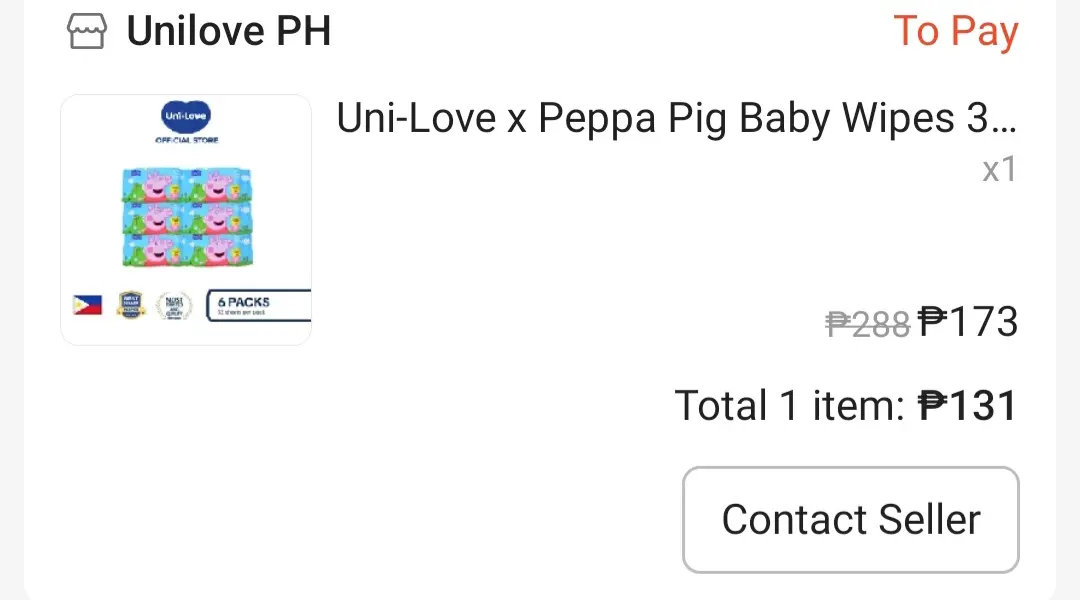Tap the store icon beside Unilove PH

87,31
